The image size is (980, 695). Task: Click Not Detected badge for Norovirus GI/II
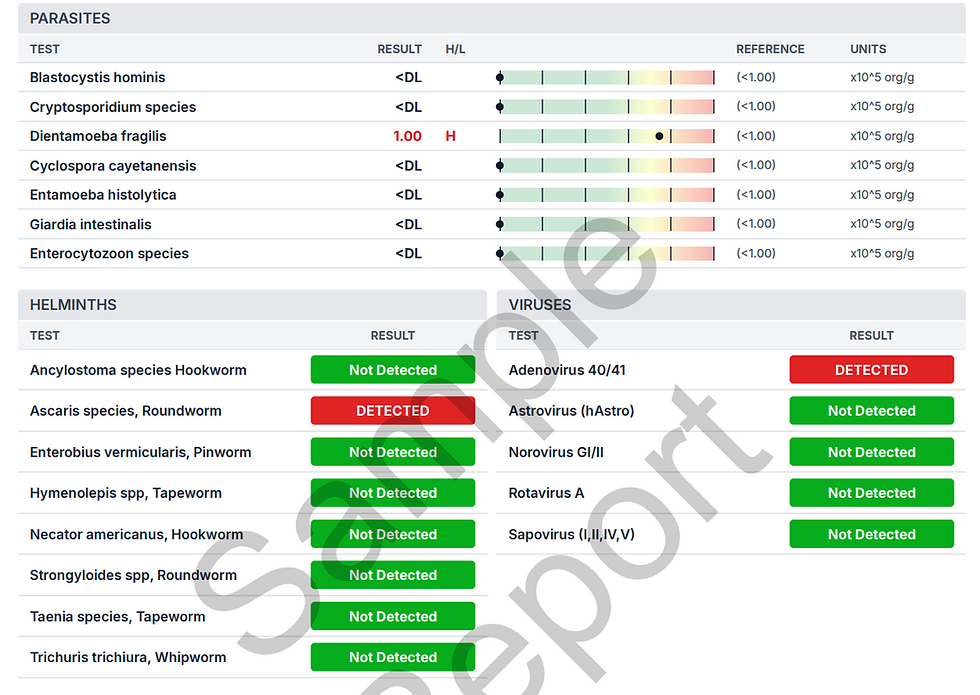click(x=872, y=452)
